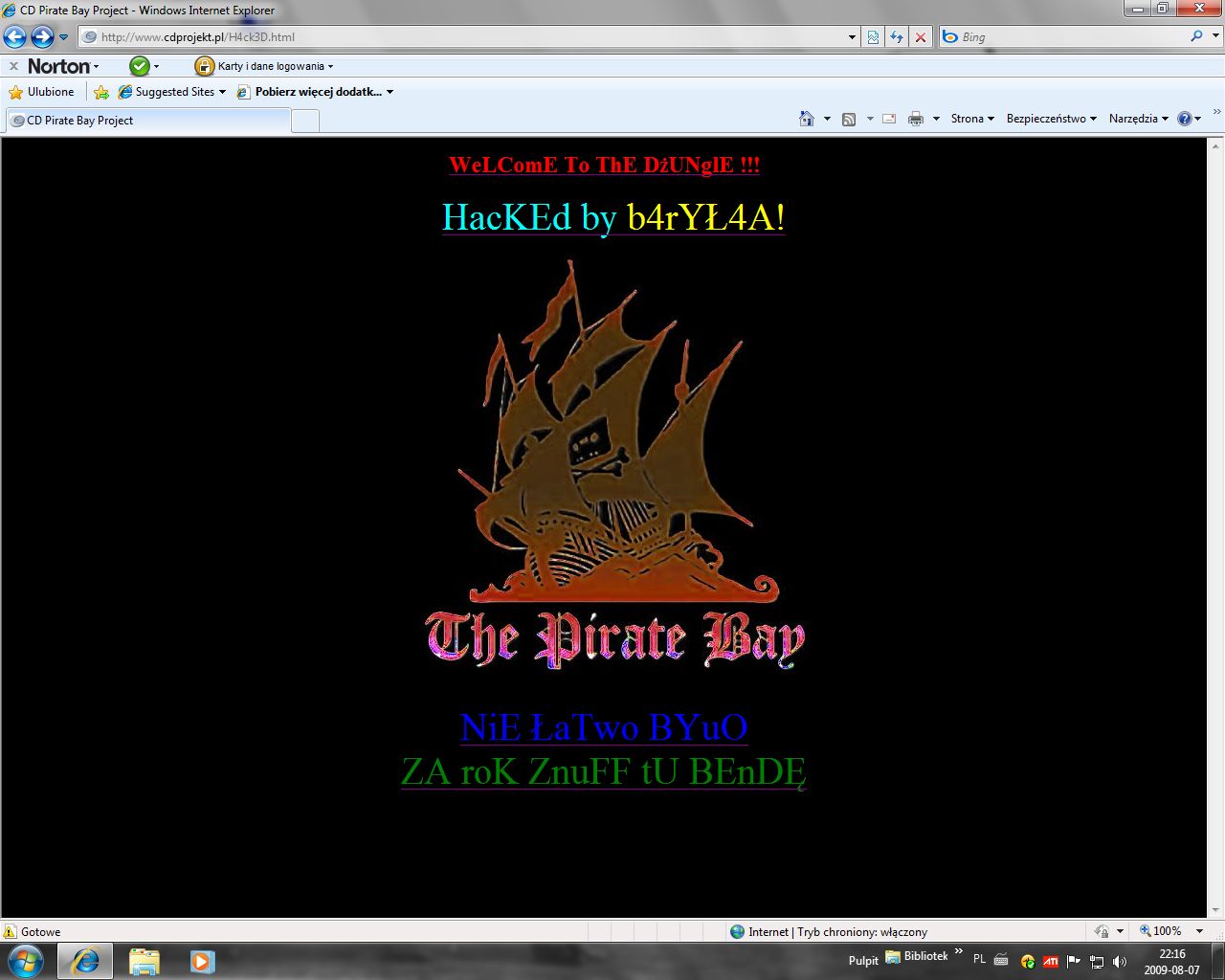1225x980 pixels.
Task: Click the Read Mail envelope icon
Action: coord(889,119)
